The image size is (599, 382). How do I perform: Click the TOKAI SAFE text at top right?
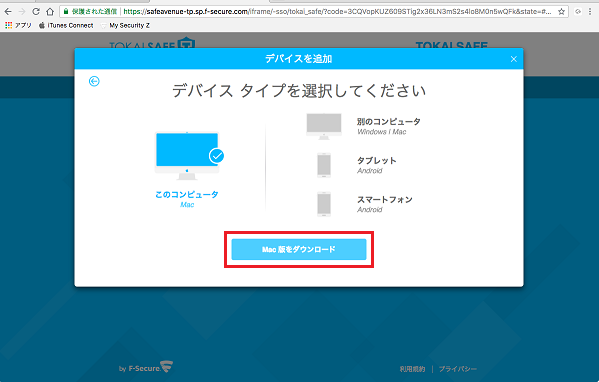click(452, 45)
